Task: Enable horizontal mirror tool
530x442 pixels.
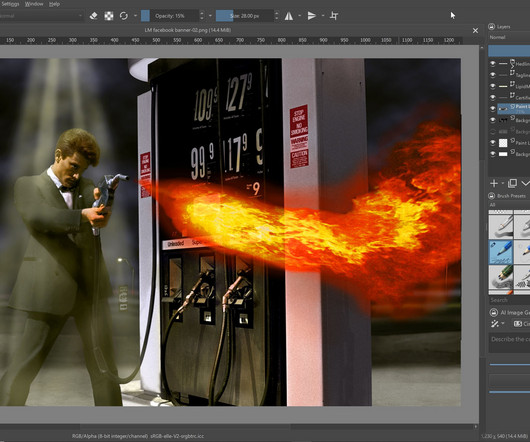Action: [289, 16]
